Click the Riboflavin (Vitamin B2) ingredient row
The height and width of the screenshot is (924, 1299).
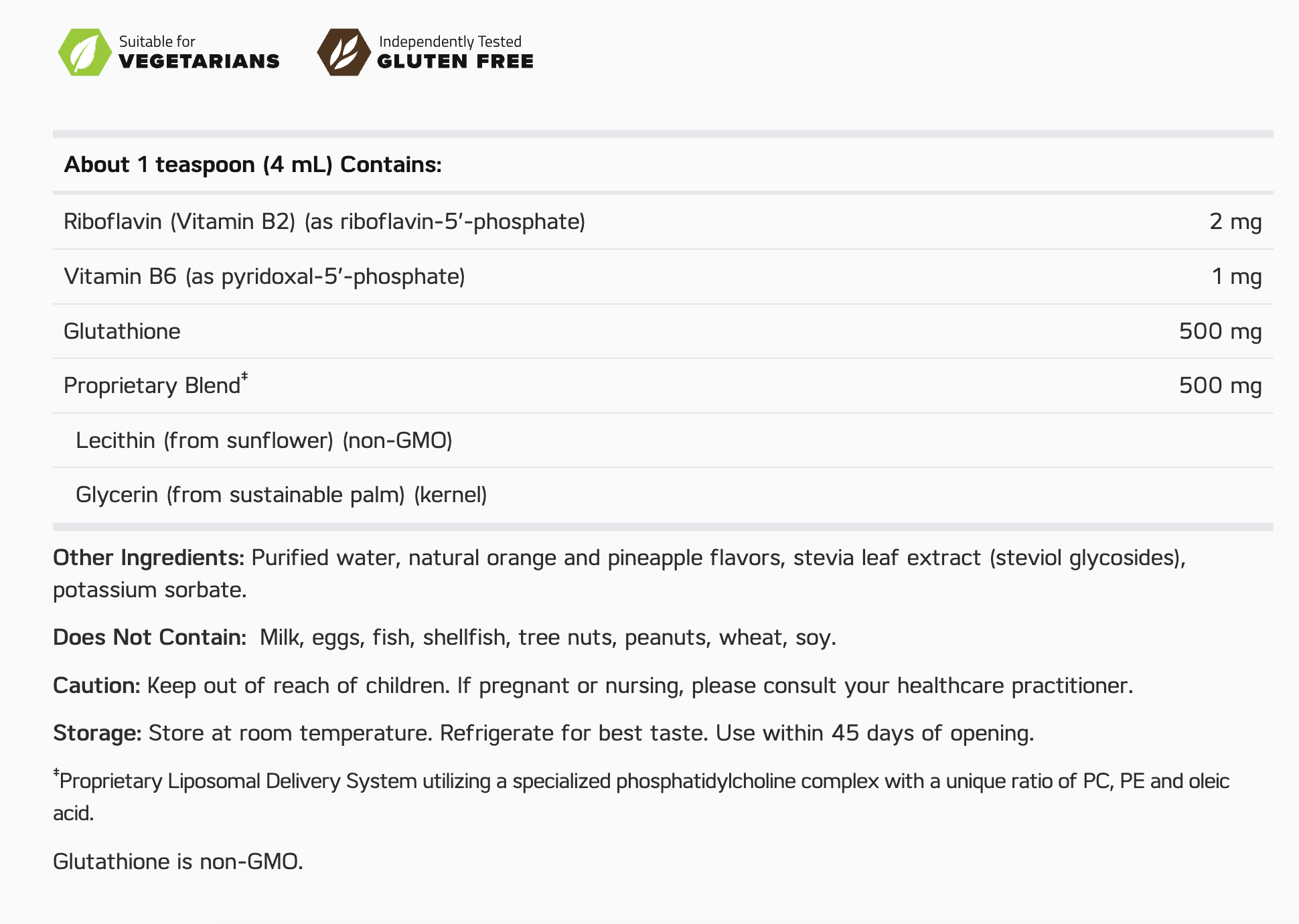click(324, 222)
